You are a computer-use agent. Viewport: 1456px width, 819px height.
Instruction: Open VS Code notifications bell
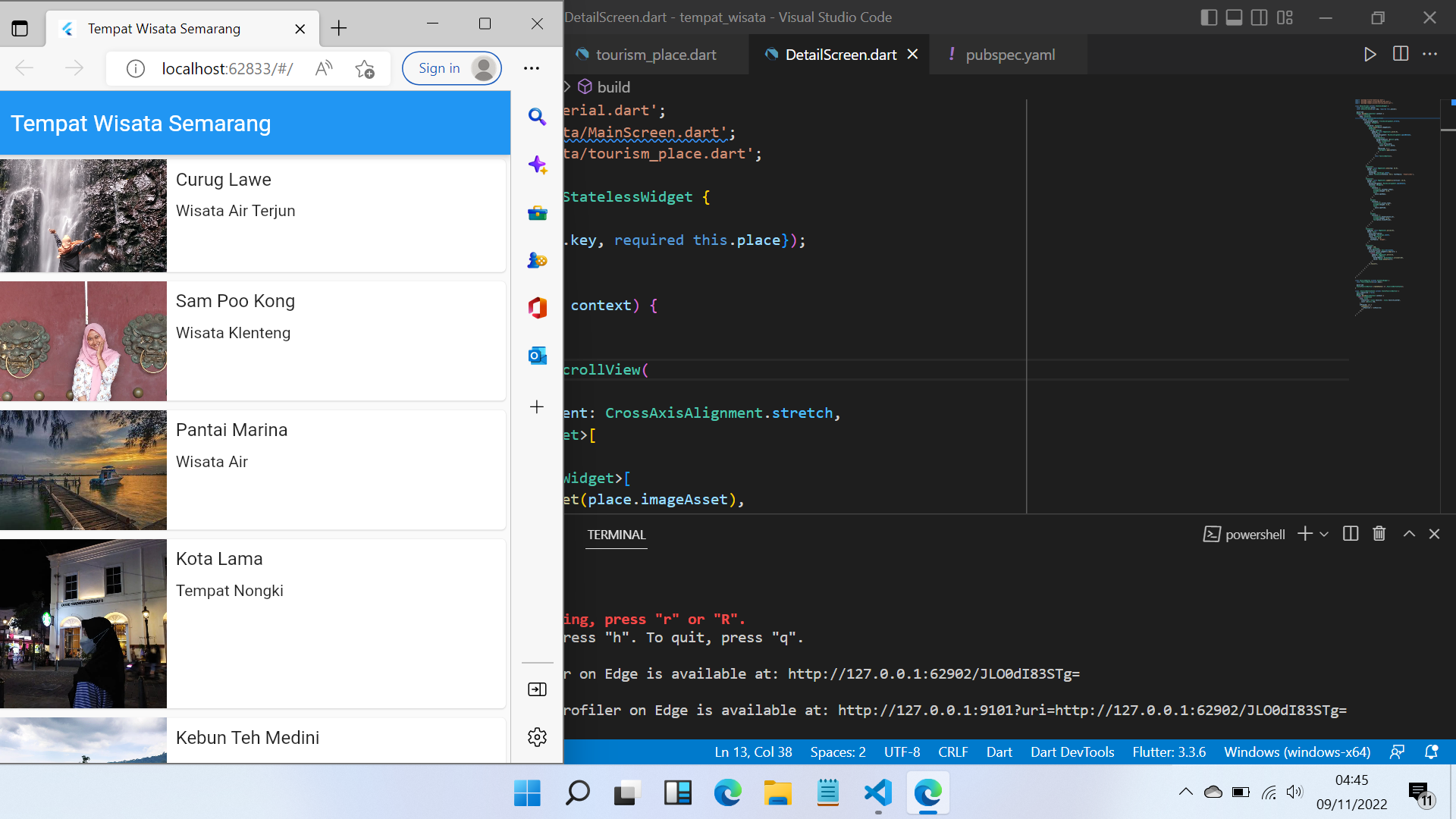coord(1431,752)
